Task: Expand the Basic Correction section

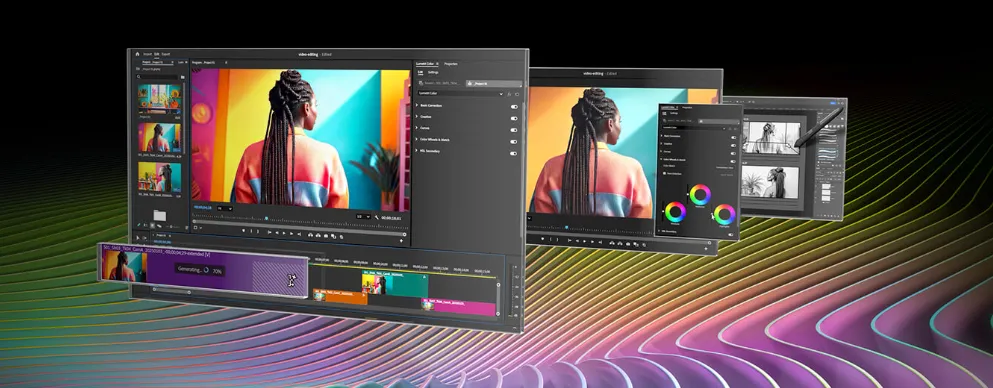Action: 417,106
